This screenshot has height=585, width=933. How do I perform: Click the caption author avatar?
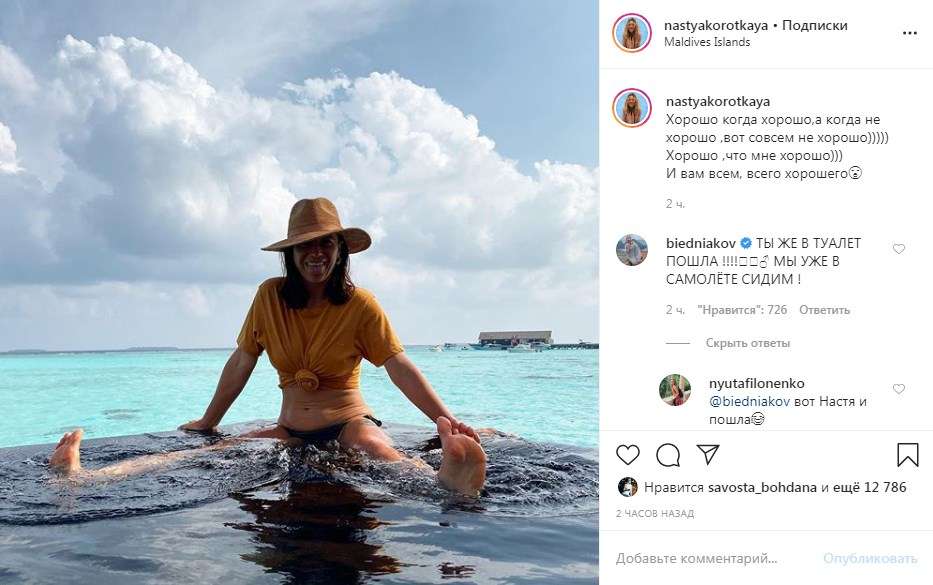pyautogui.click(x=632, y=108)
